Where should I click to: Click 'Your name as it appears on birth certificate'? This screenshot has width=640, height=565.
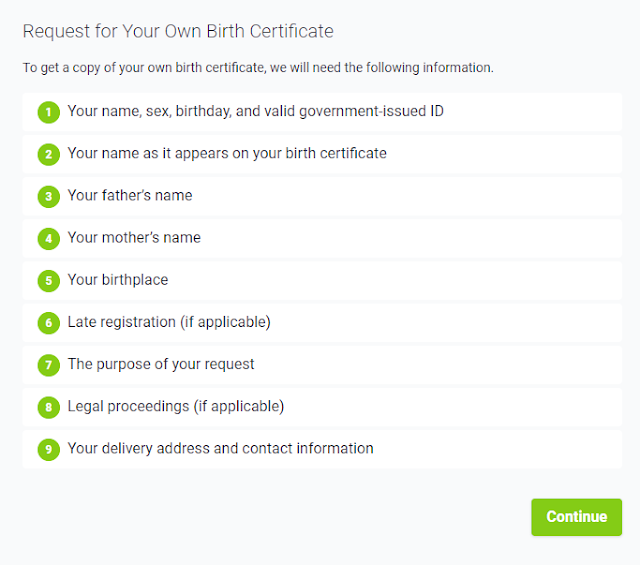[x=227, y=153]
